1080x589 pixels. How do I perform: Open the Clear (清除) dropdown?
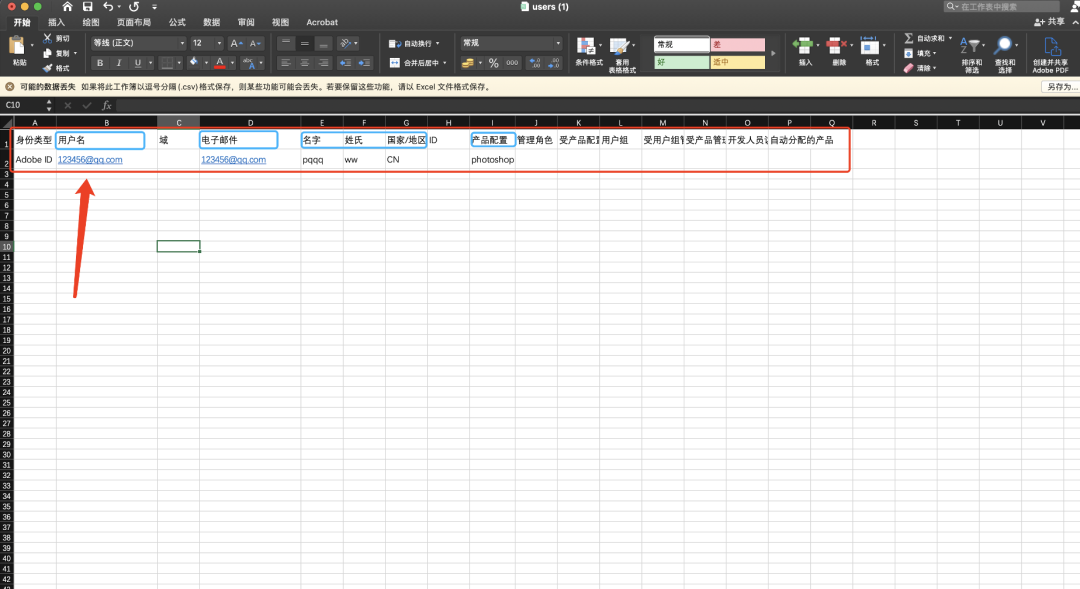pyautogui.click(x=935, y=68)
